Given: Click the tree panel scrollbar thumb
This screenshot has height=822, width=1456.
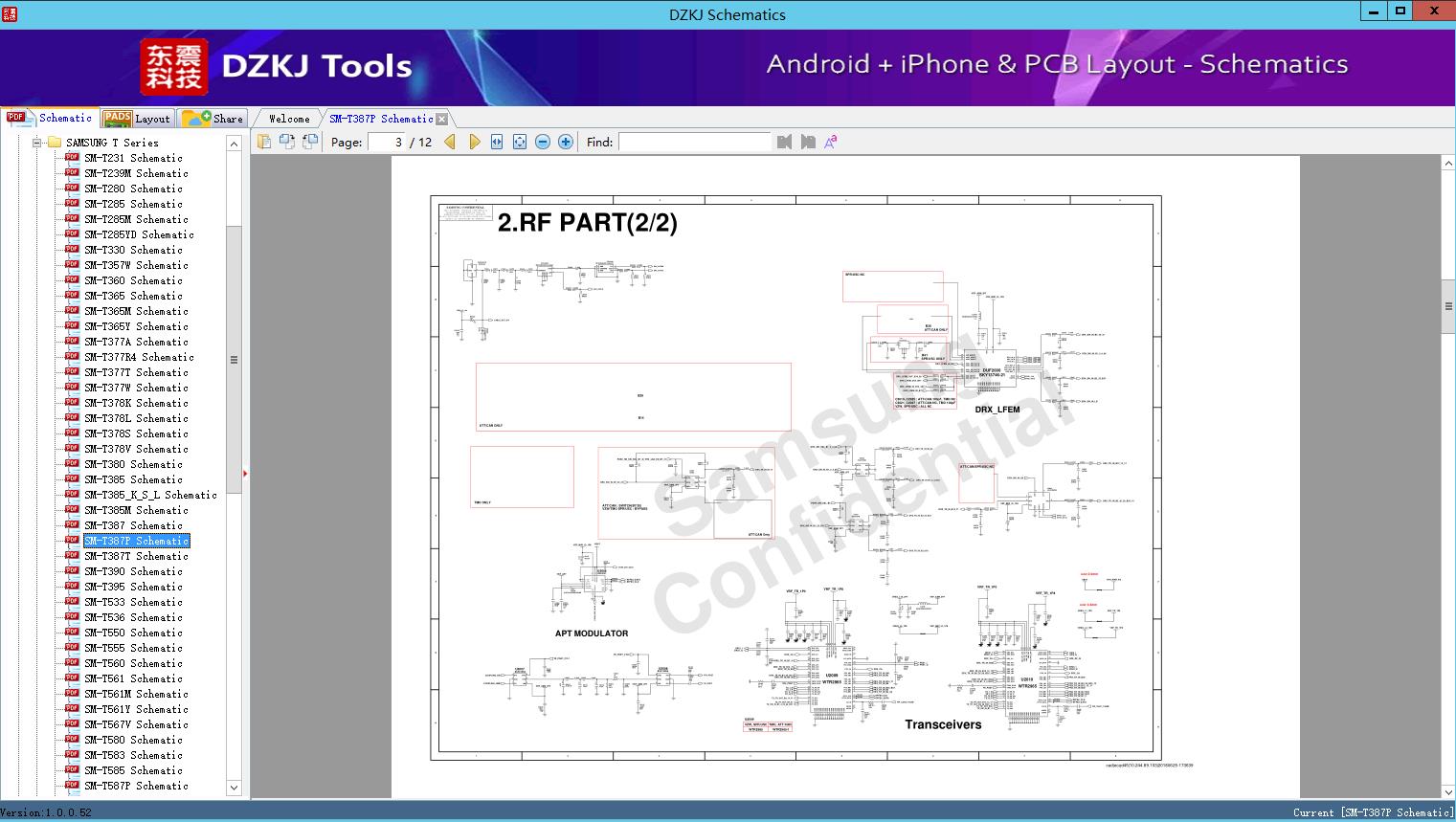Looking at the screenshot, I should point(234,360).
